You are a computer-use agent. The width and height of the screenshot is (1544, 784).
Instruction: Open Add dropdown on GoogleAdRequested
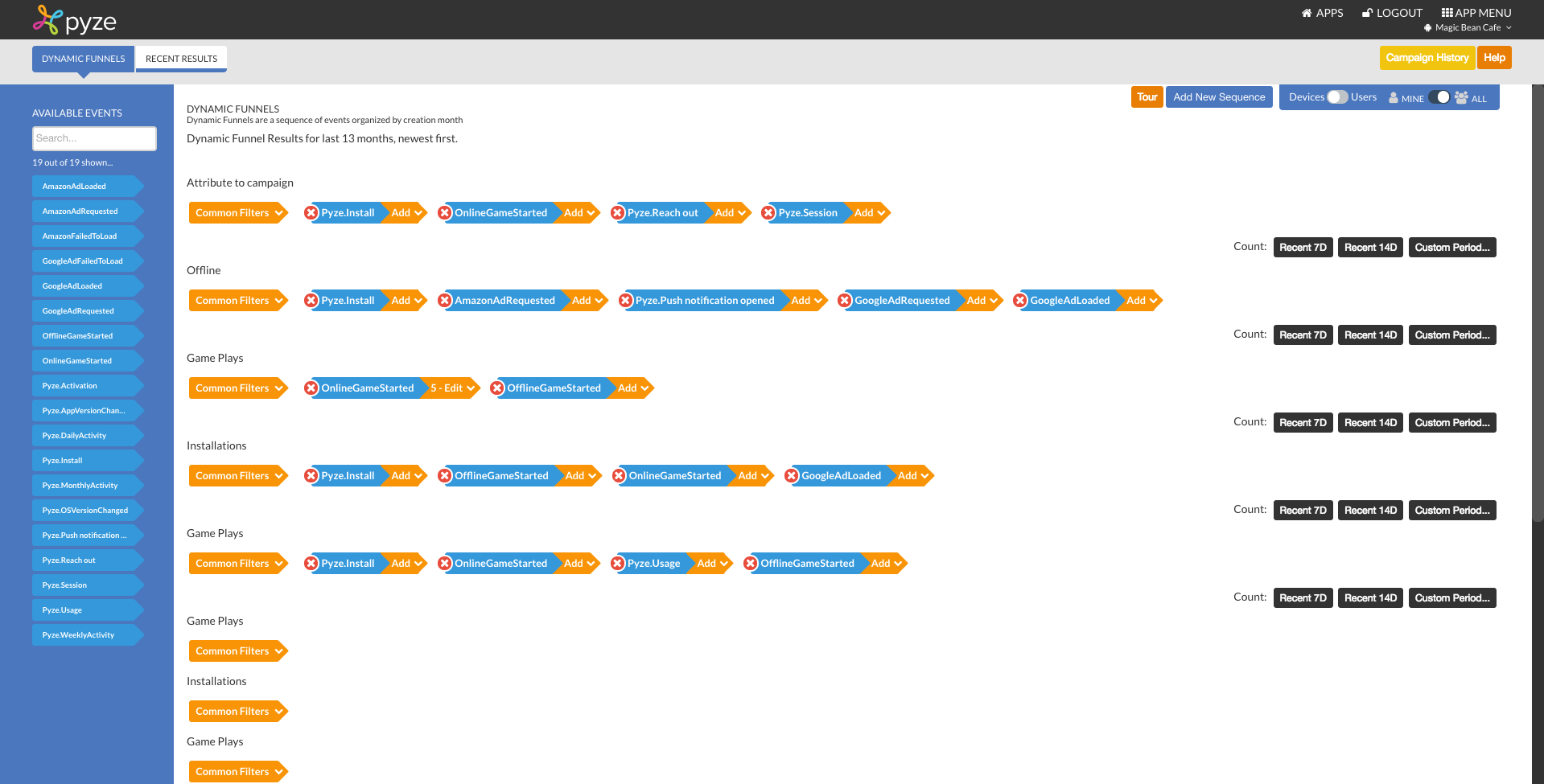pyautogui.click(x=982, y=301)
